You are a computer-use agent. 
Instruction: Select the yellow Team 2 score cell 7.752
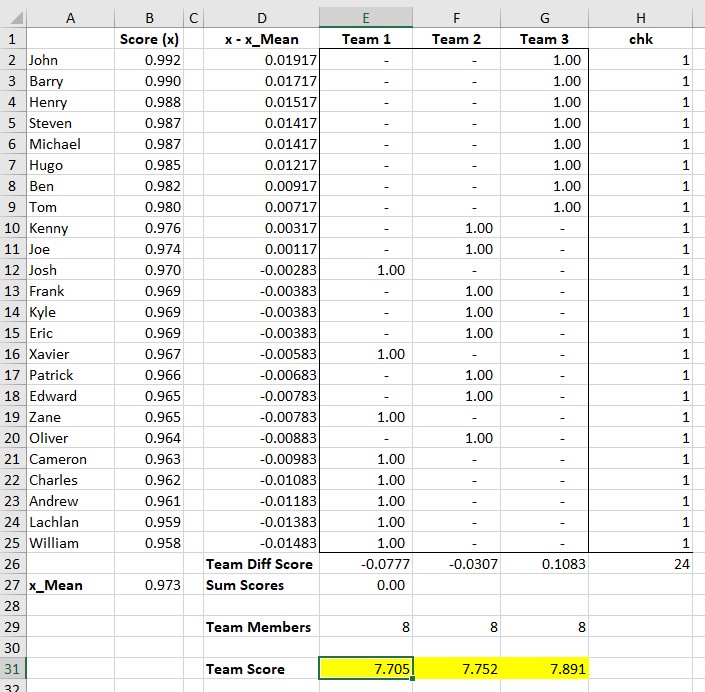(456, 669)
